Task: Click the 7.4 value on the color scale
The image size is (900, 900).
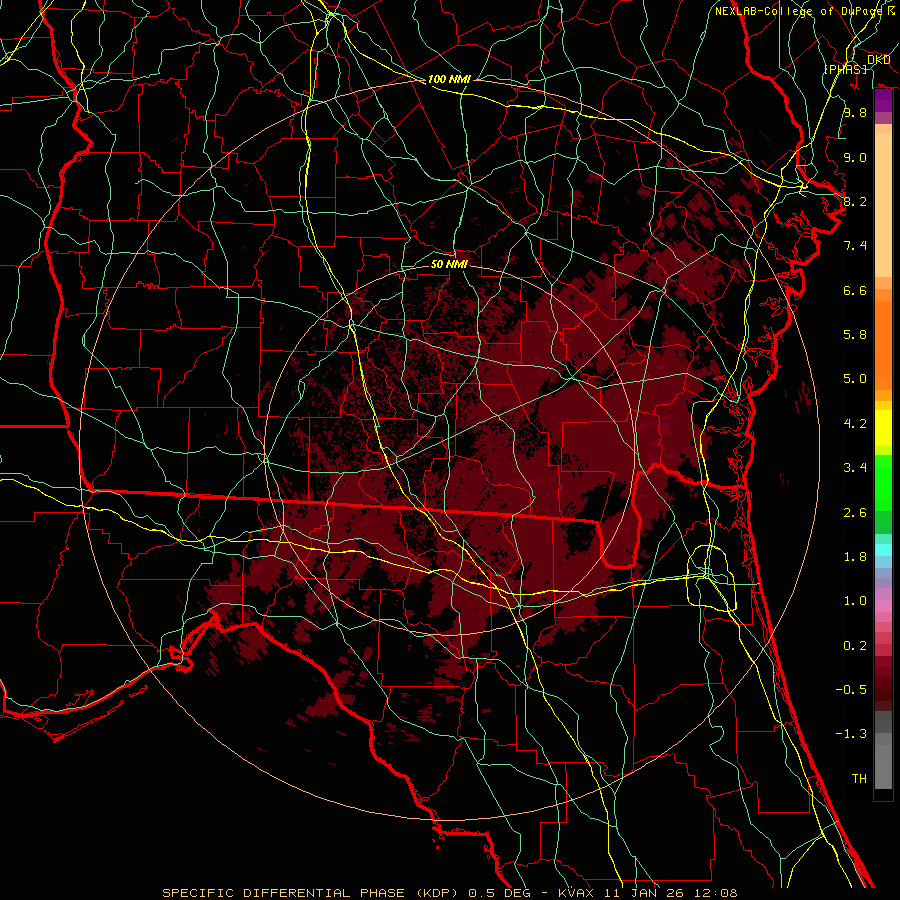Action: 855,246
